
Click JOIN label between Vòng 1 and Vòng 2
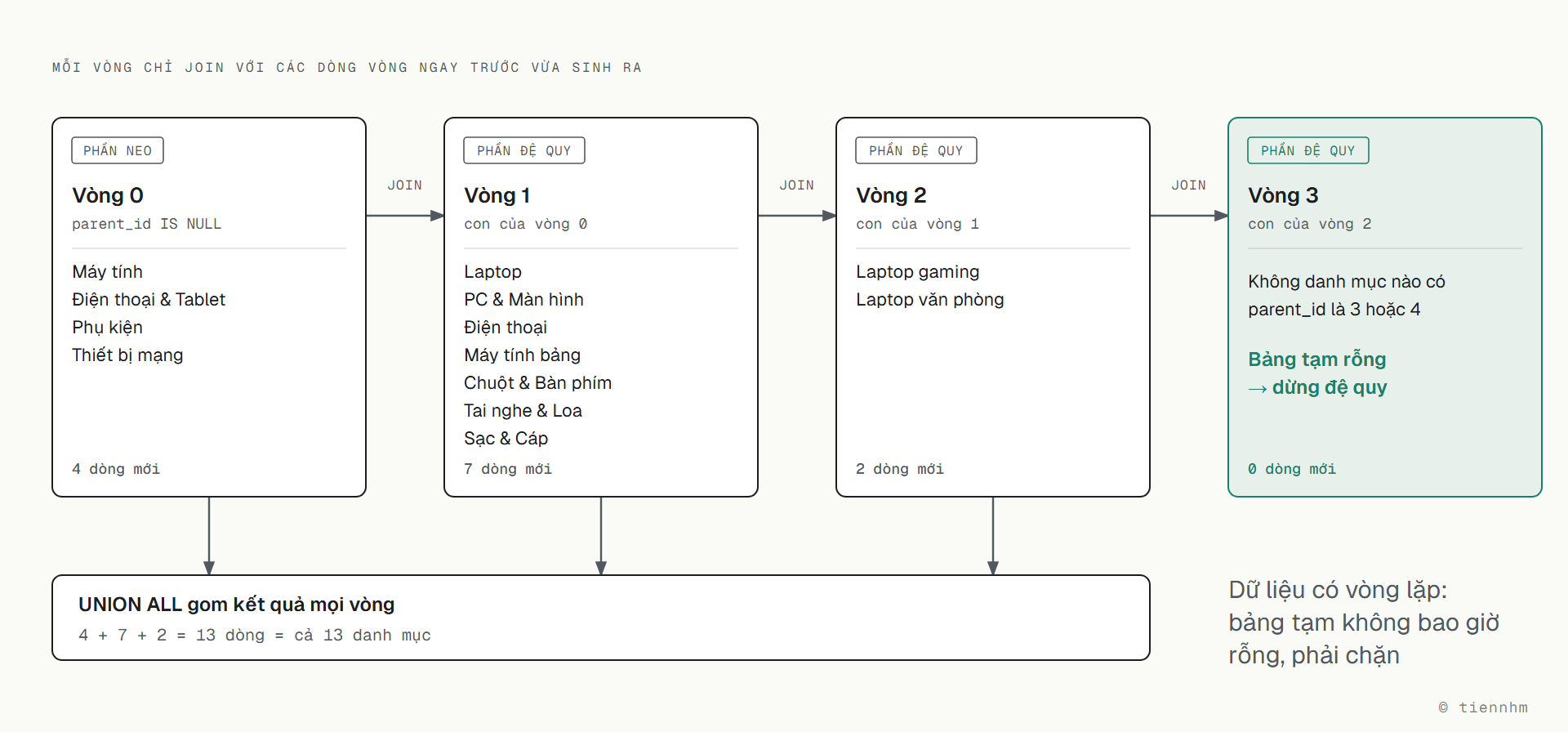coord(797,185)
